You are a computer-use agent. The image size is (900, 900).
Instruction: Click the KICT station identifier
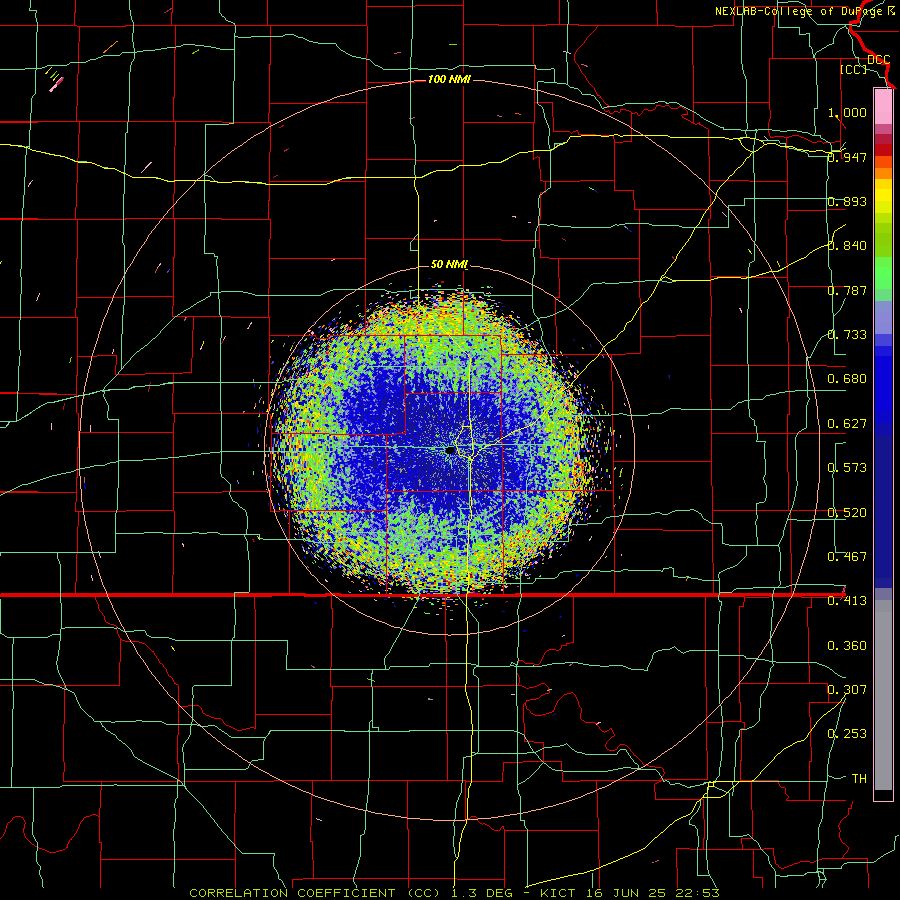tap(556, 893)
